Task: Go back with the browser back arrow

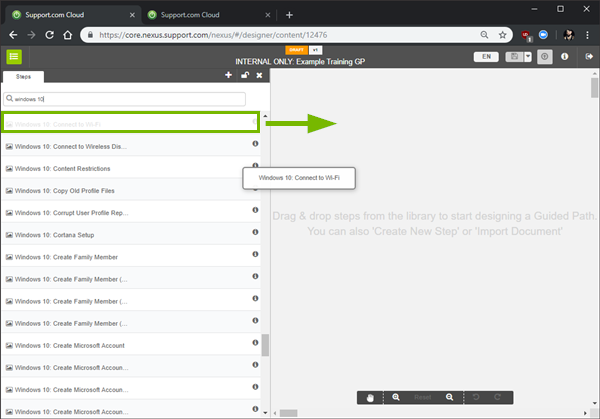Action: click(x=13, y=35)
